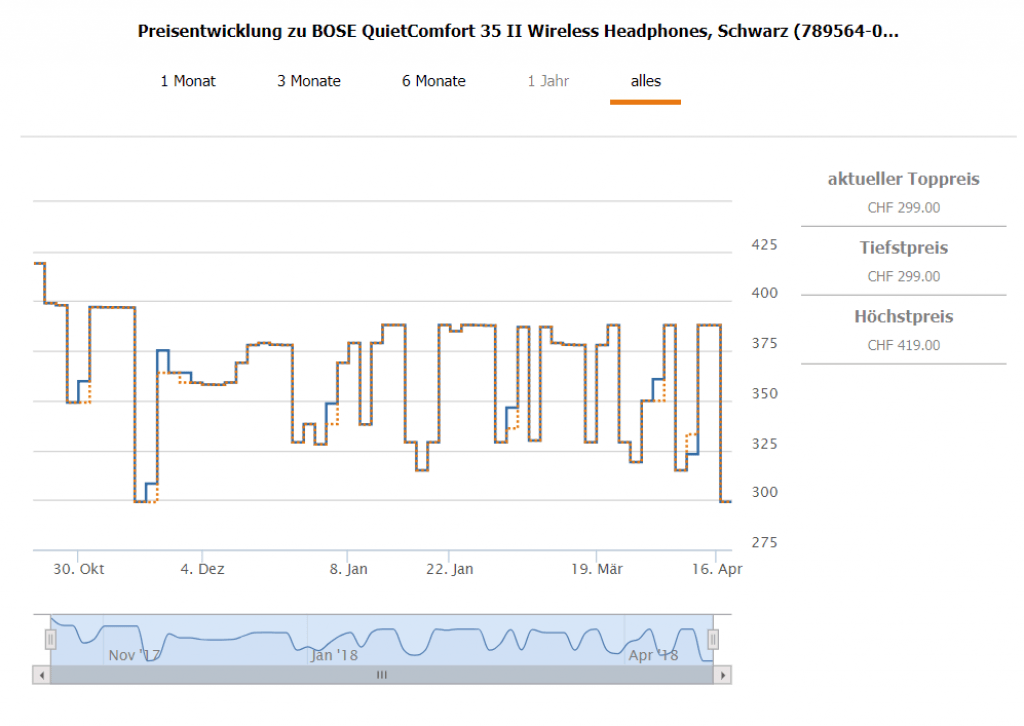Click the 22. Jan date label
This screenshot has width=1024, height=726.
point(449,569)
